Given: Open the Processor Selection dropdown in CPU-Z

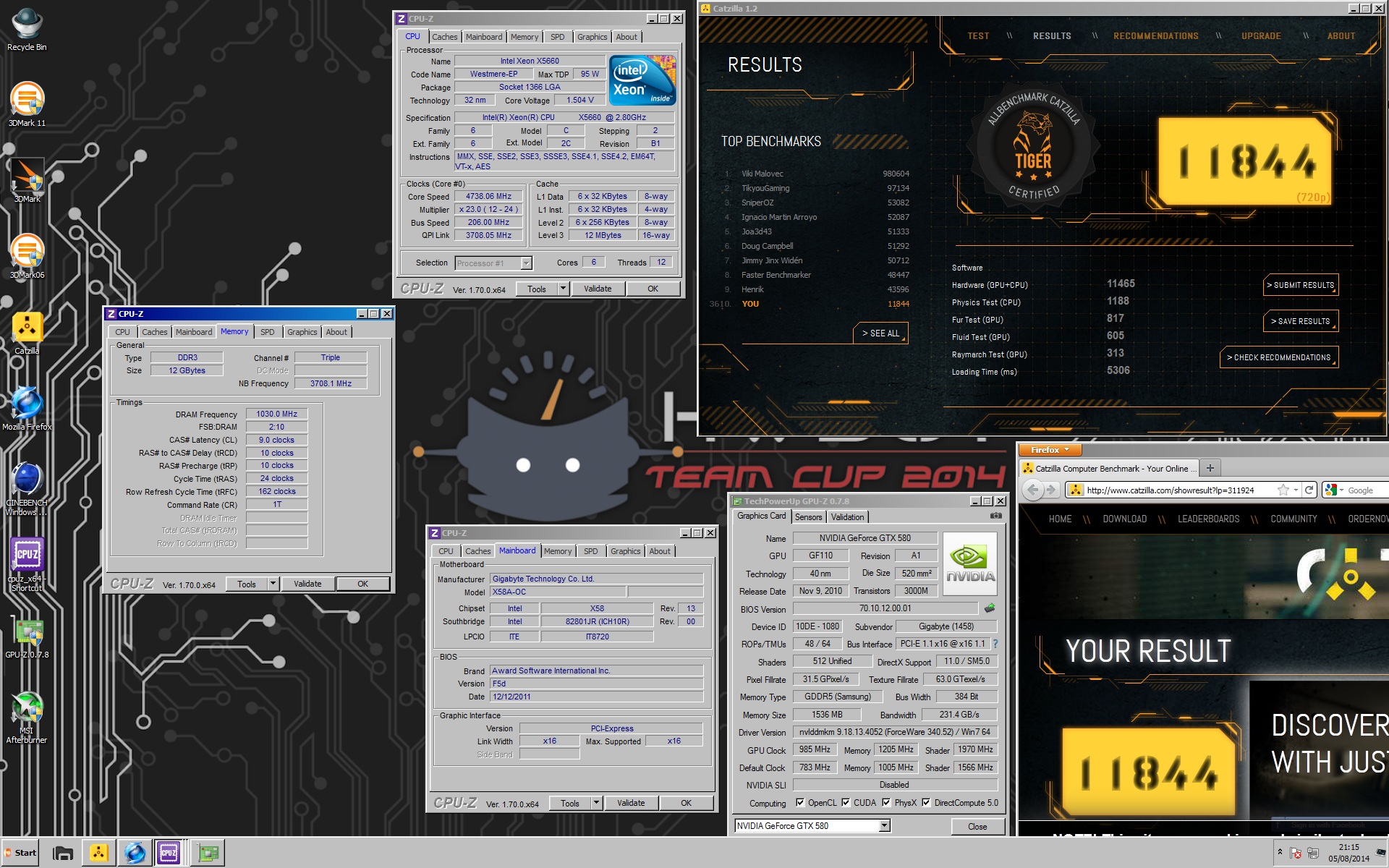Looking at the screenshot, I should point(526,263).
